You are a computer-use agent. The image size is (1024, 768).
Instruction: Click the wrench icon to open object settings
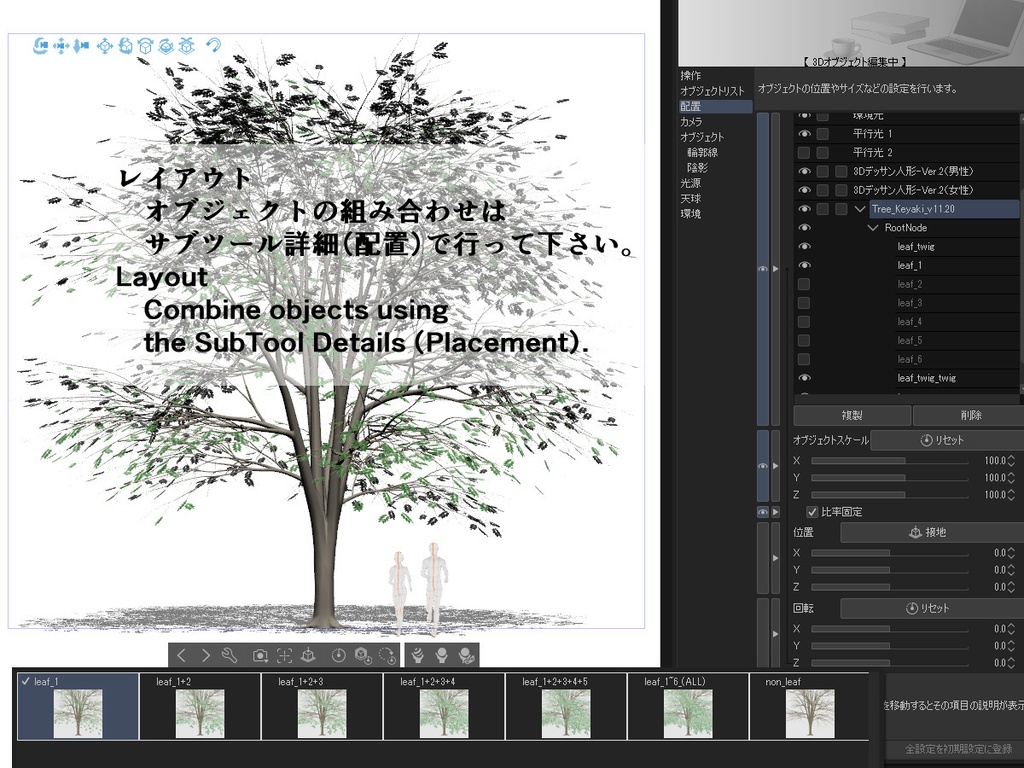point(230,655)
